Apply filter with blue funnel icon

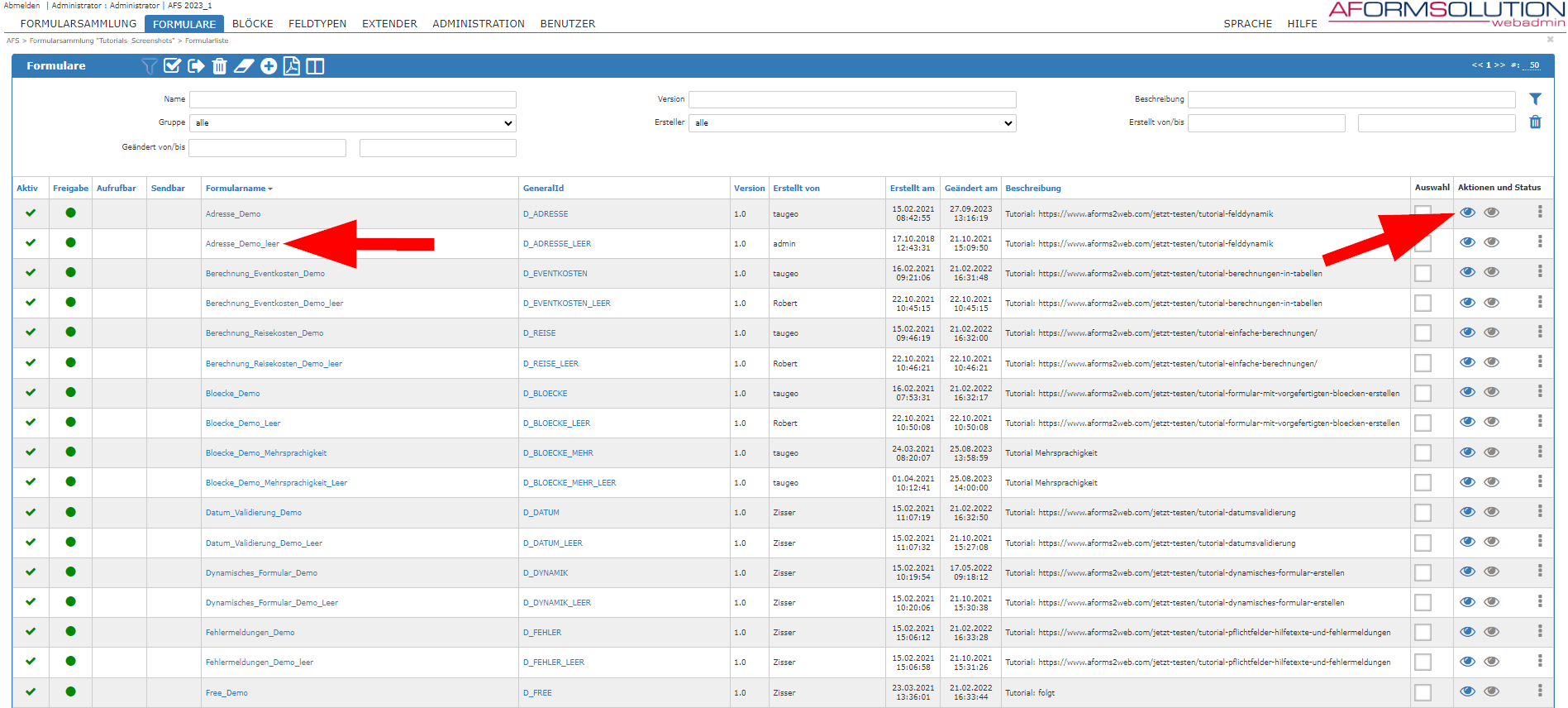(1535, 98)
